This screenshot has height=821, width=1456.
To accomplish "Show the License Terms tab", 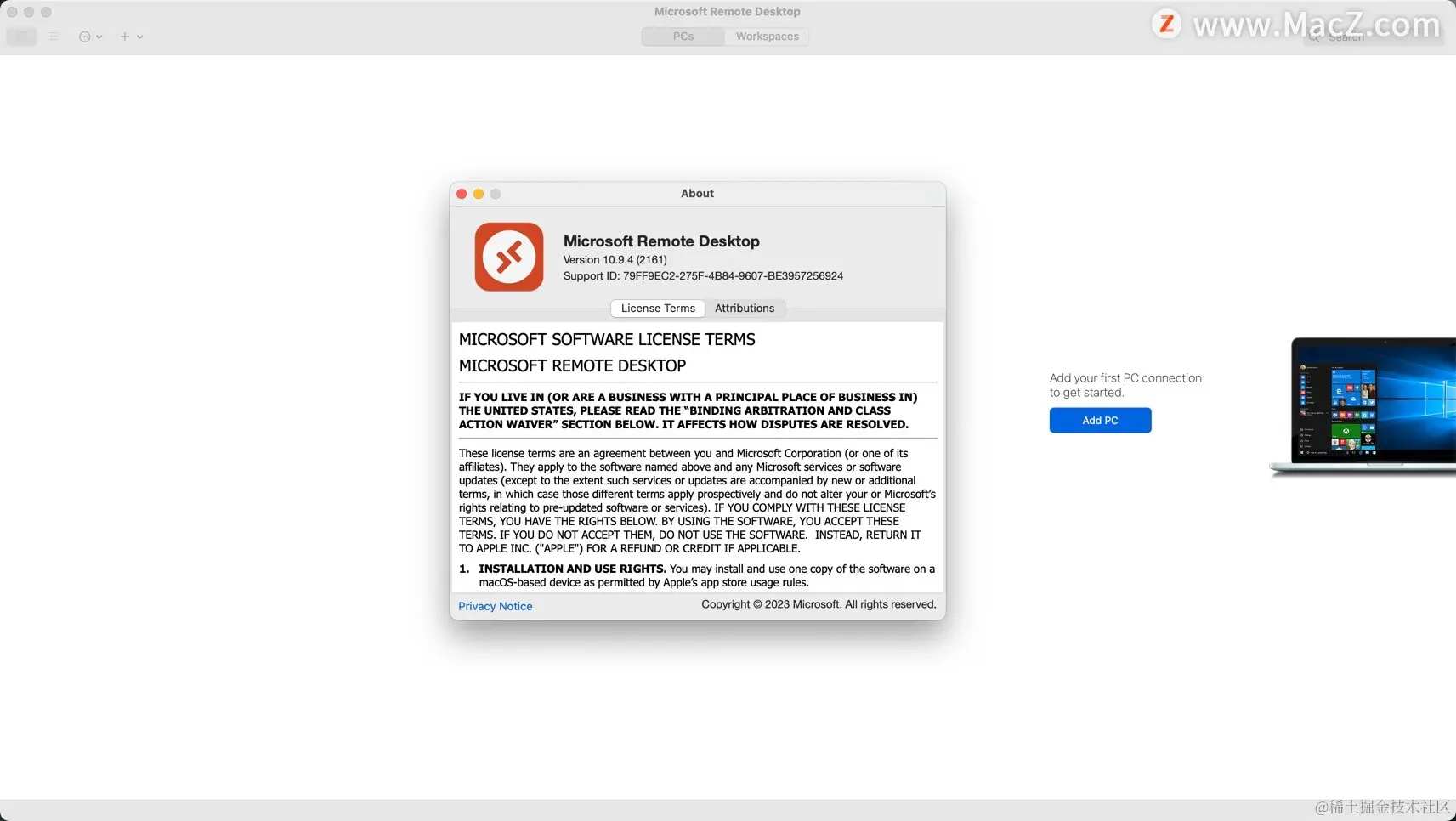I will coord(658,309).
